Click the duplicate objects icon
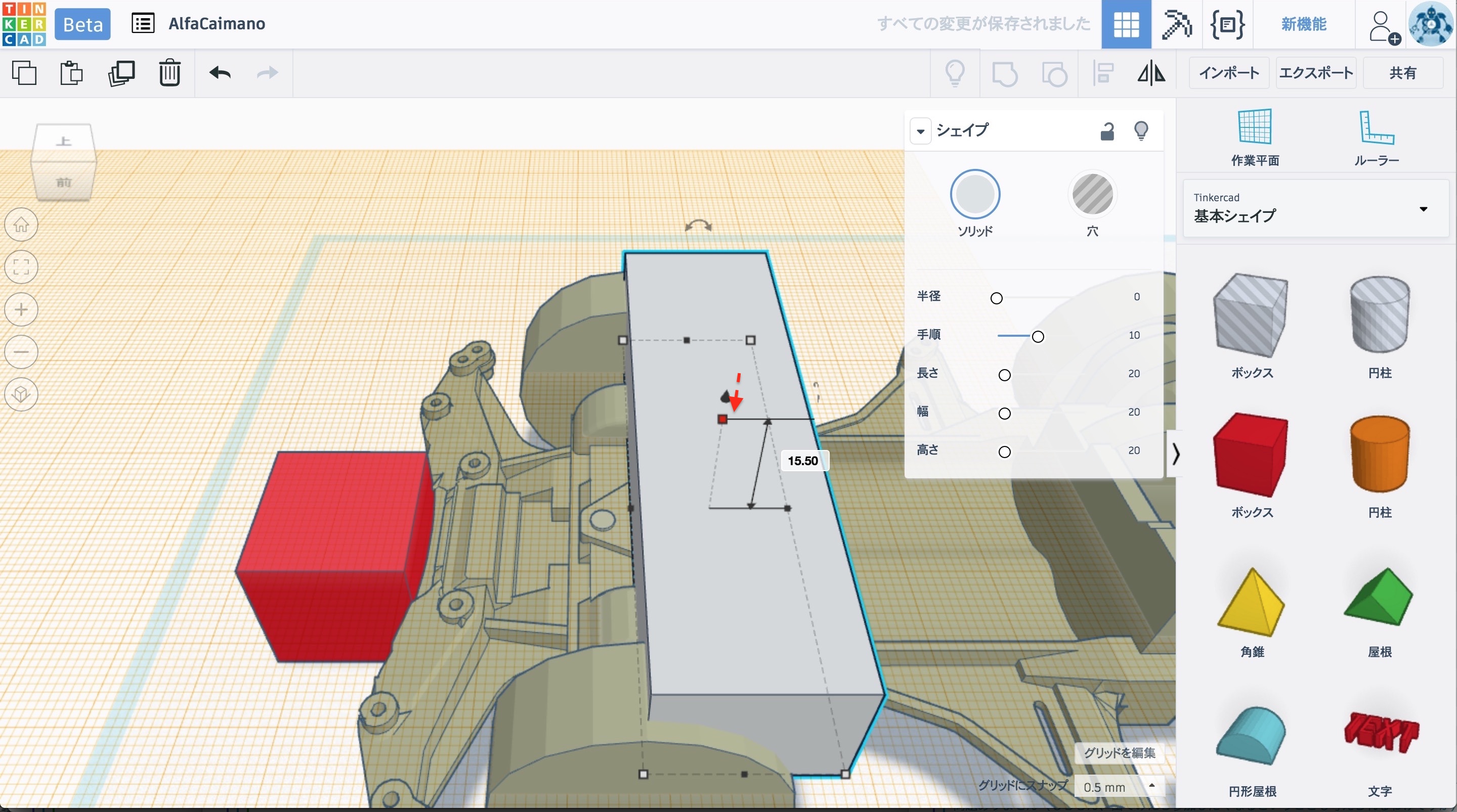The image size is (1457, 812). pos(121,73)
